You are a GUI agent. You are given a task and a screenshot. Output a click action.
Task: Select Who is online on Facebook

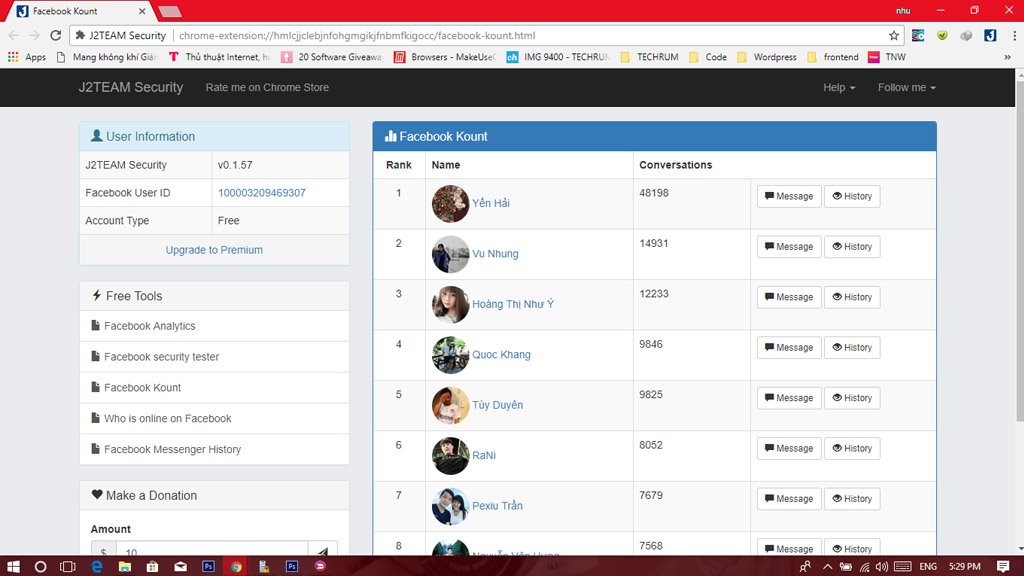tap(167, 418)
